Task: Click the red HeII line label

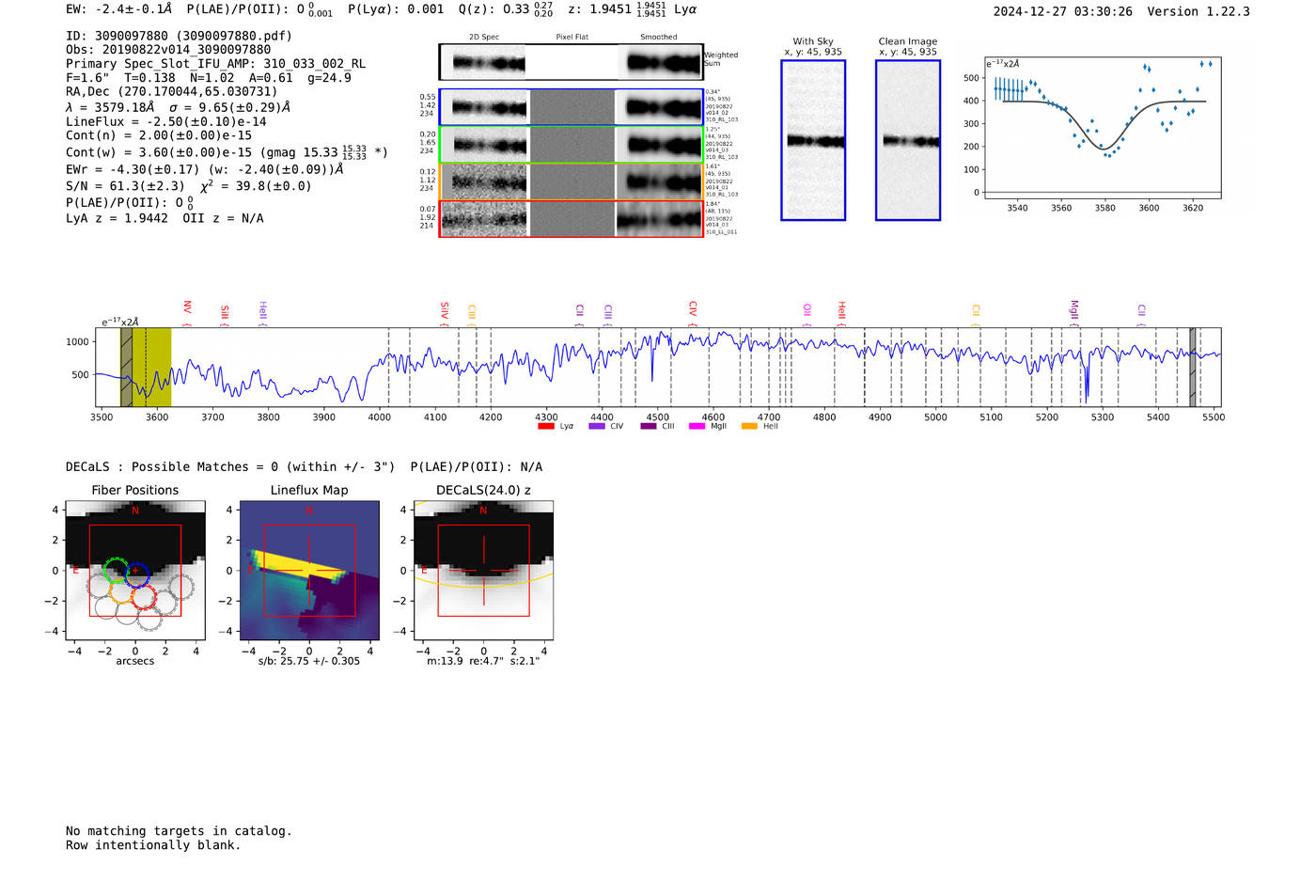Action: point(842,310)
